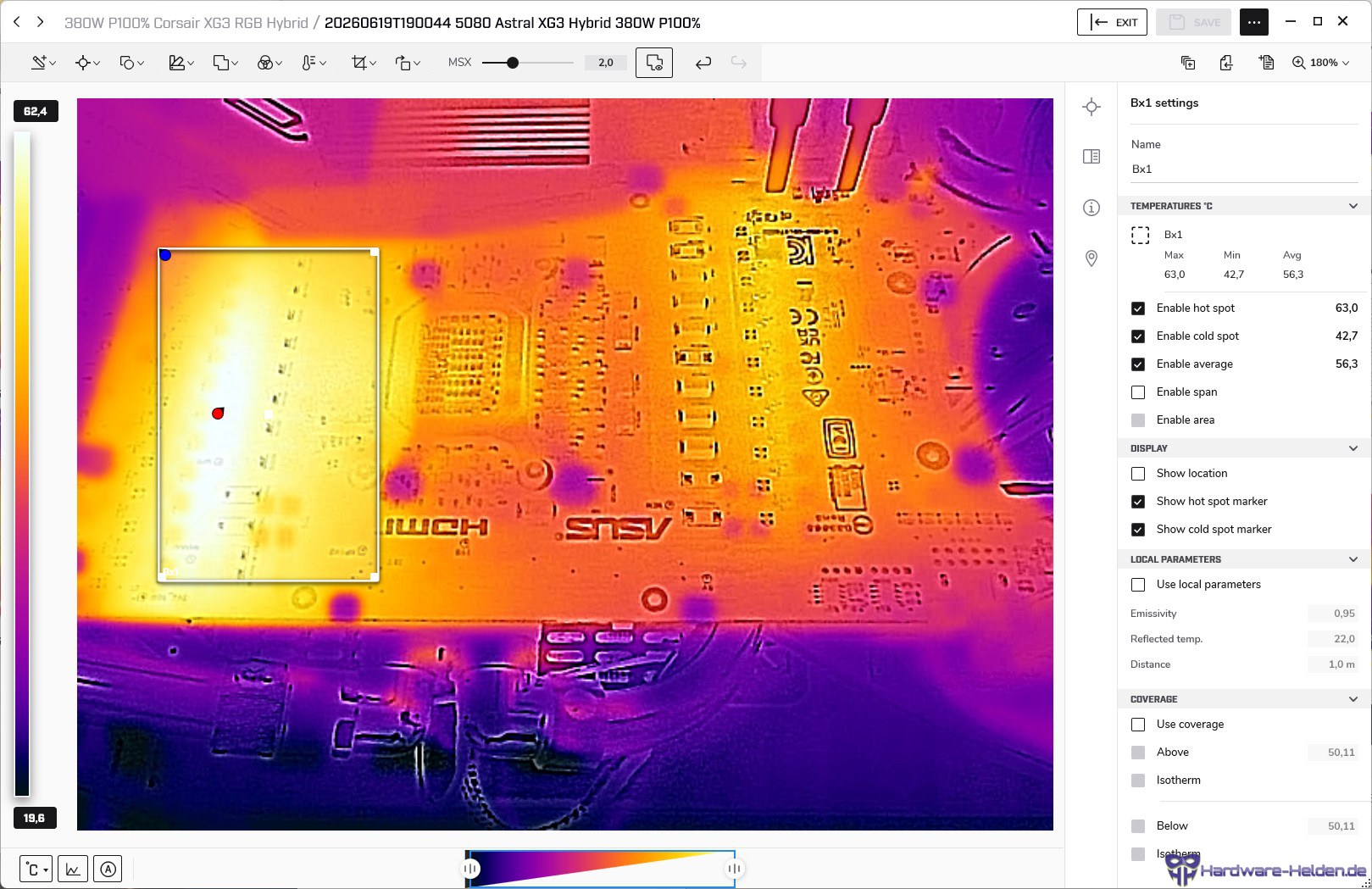This screenshot has width=1372, height=889.
Task: Check Use coverage
Action: (1138, 725)
